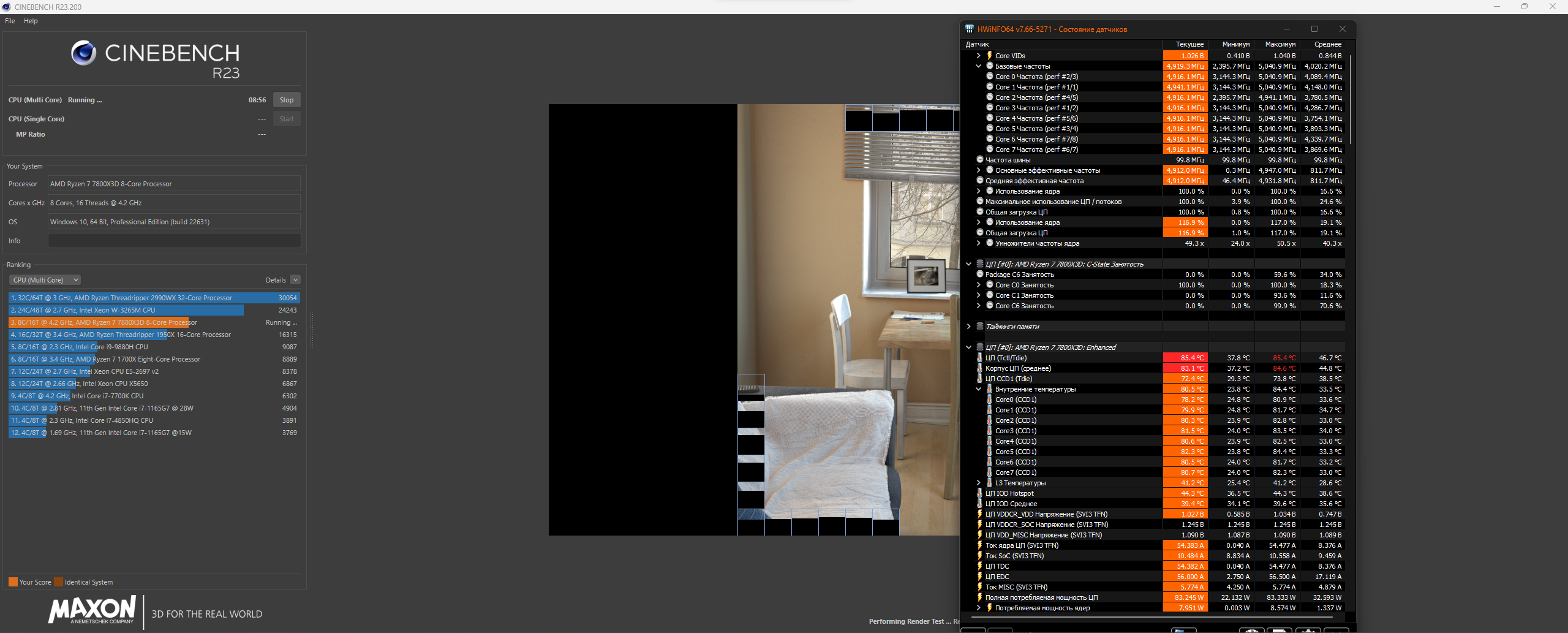Click the Processor field showing AMD Ryzen 7 7800X3D

click(x=175, y=184)
